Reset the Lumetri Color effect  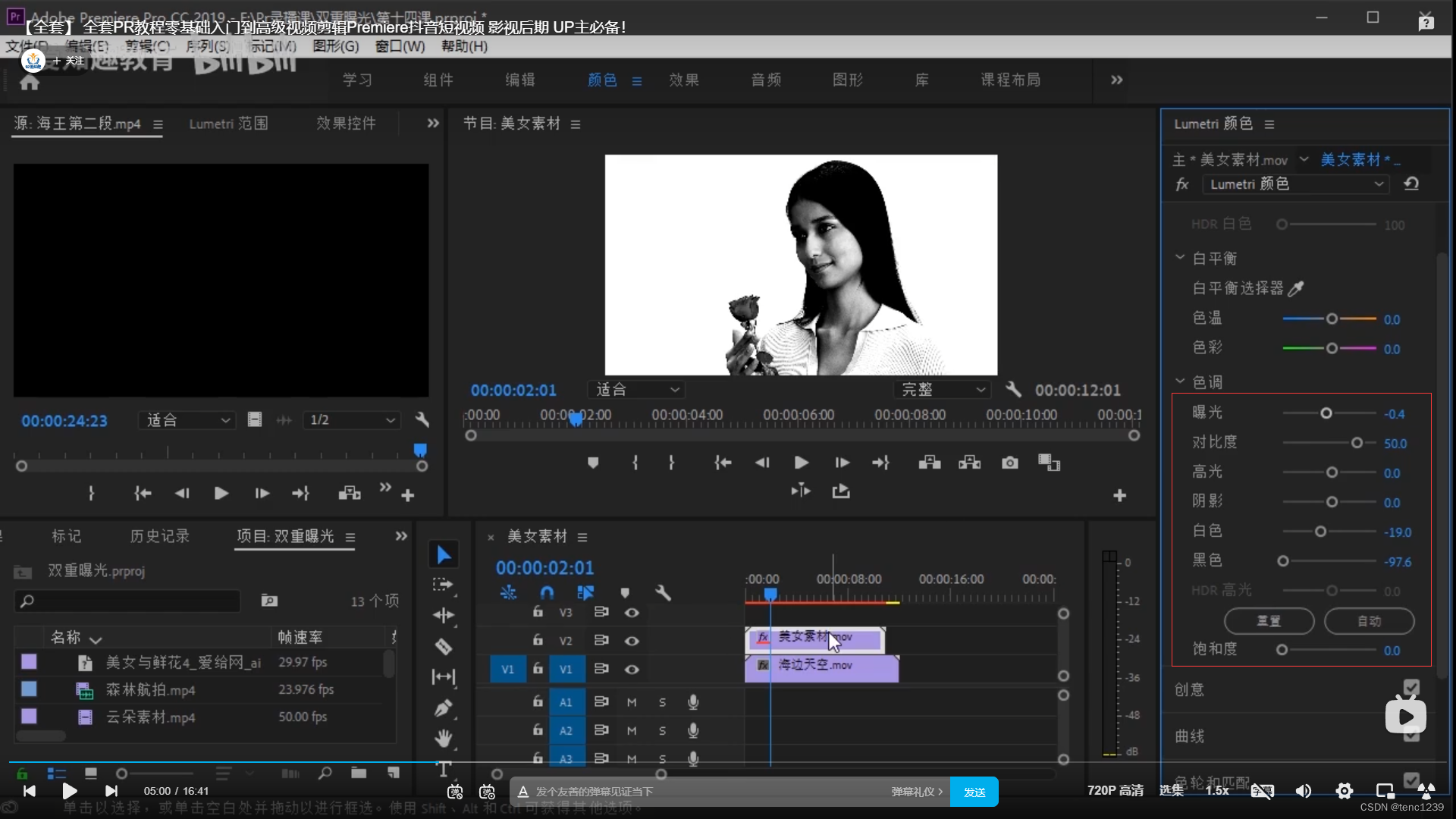tap(1411, 184)
